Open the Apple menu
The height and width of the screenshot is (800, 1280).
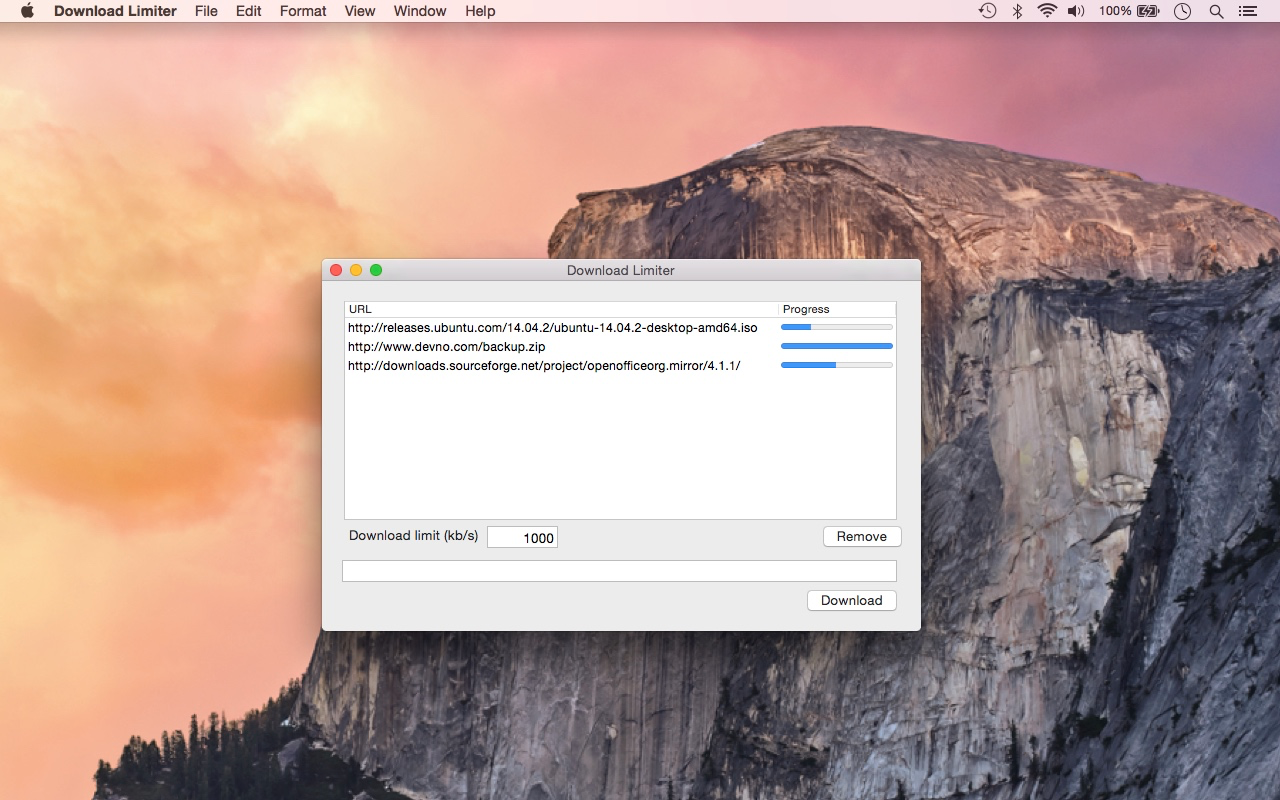(27, 11)
